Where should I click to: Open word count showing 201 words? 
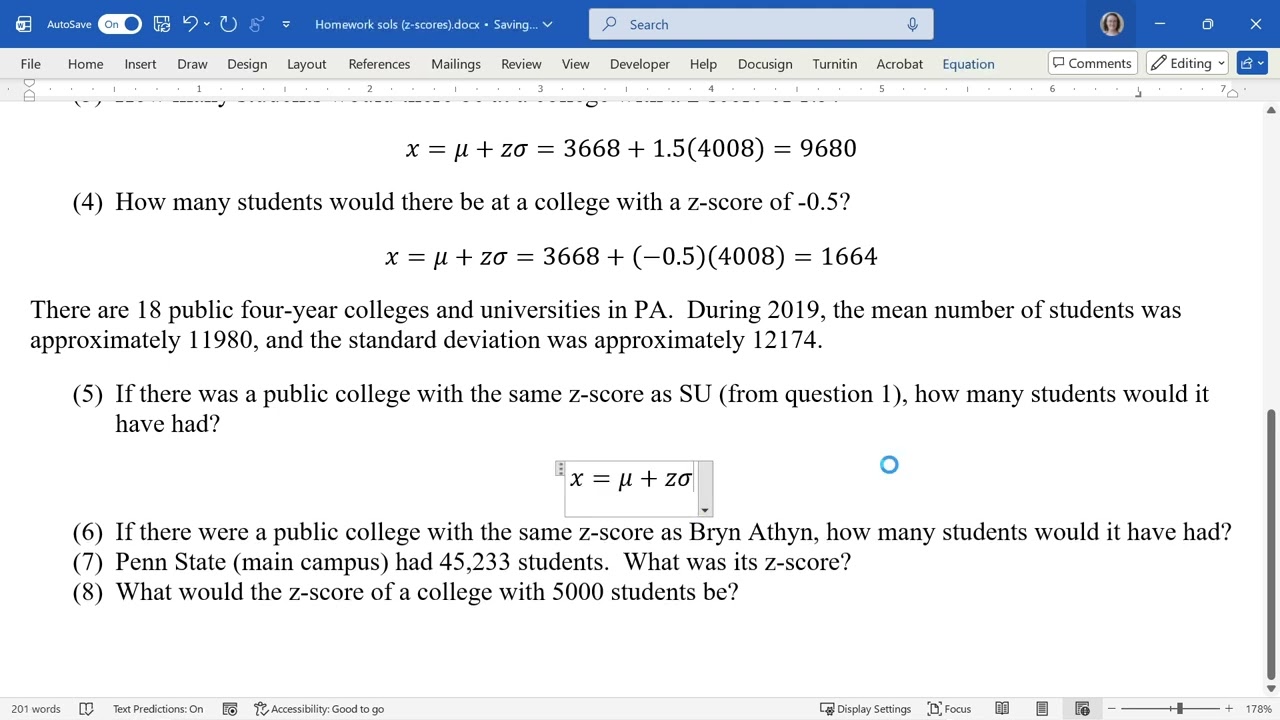coord(36,709)
